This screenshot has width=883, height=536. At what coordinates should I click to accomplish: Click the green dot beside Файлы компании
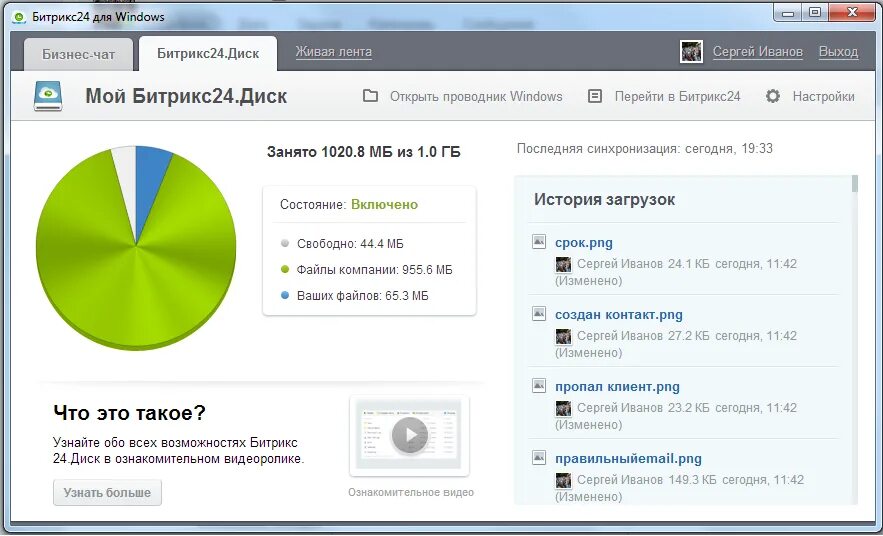click(x=284, y=269)
